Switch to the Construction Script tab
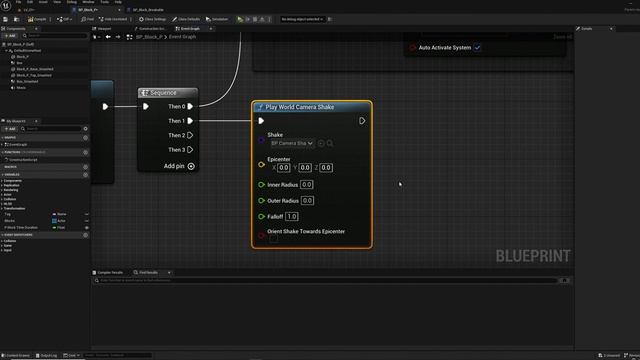640x360 pixels. pyautogui.click(x=150, y=29)
